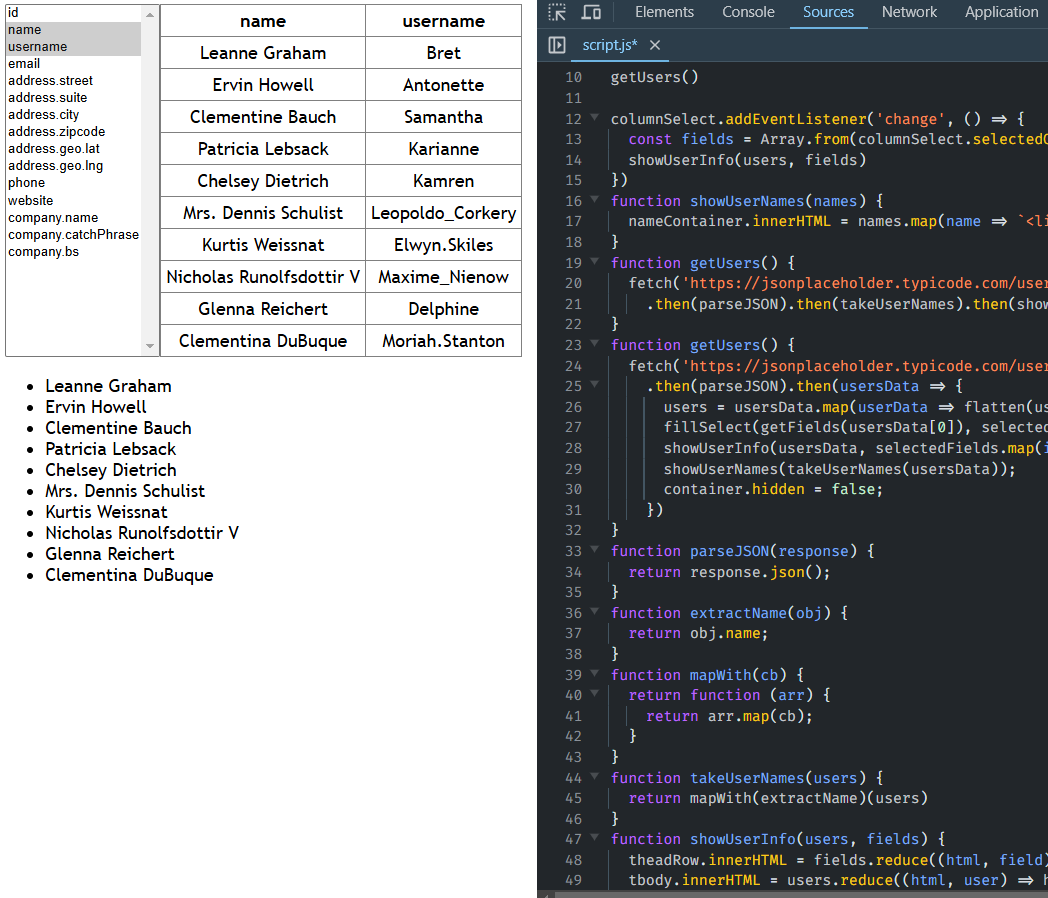Collapse showUserInfo function at line 47
Screen dimensions: 1048x898
point(594,838)
